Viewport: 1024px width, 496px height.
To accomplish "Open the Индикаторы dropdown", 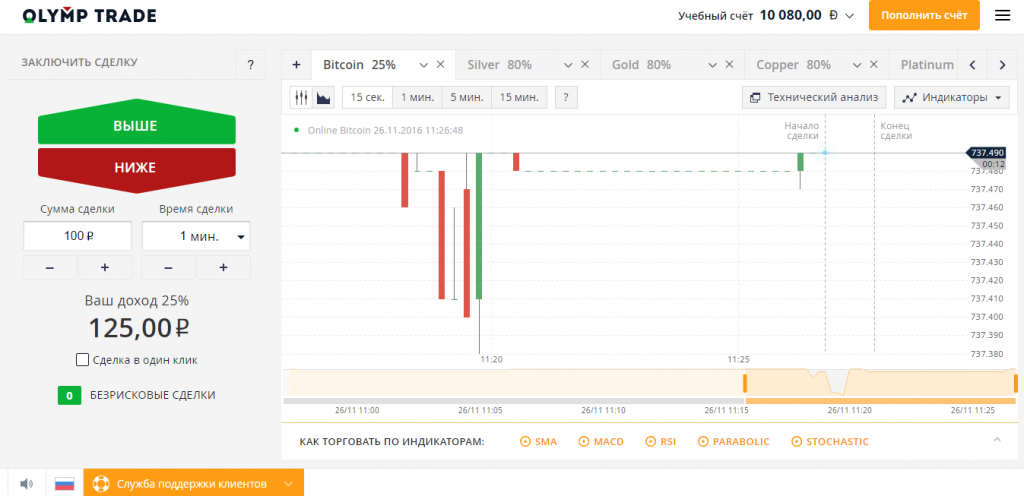I will (952, 98).
